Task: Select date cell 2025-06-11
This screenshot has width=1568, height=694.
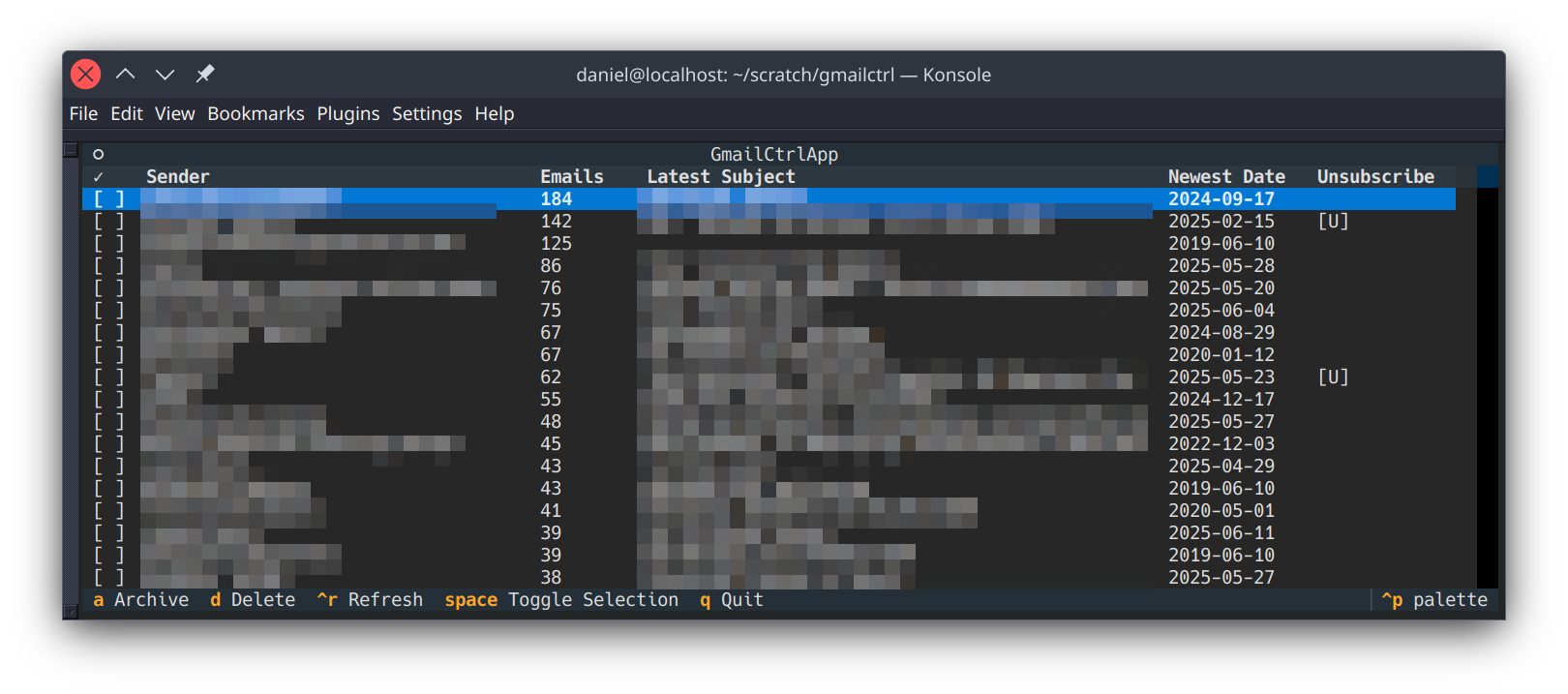Action: 1221,533
